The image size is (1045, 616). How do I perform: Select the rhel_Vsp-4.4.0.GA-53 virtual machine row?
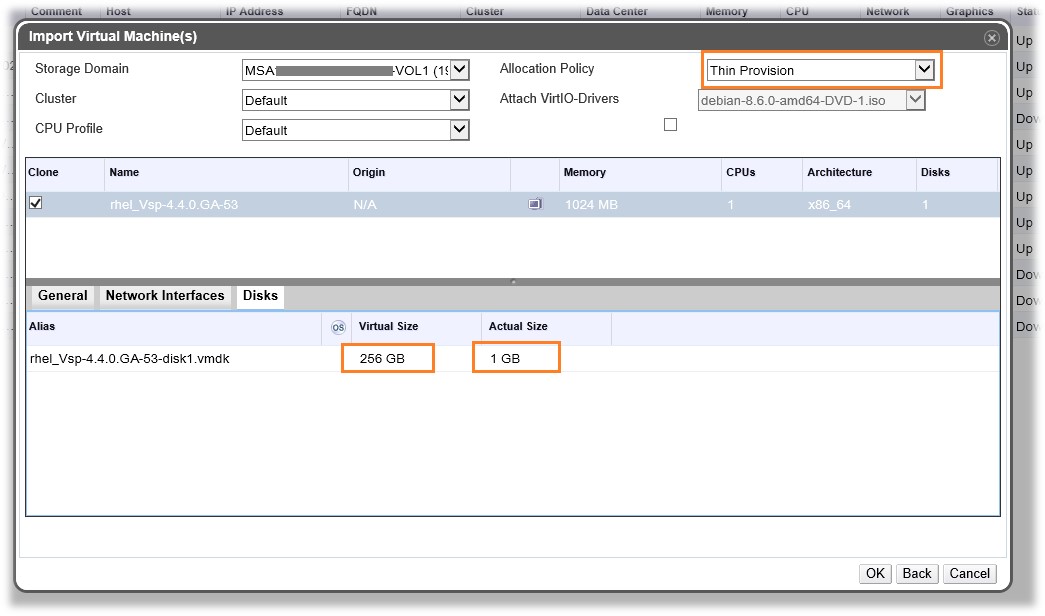(175, 204)
